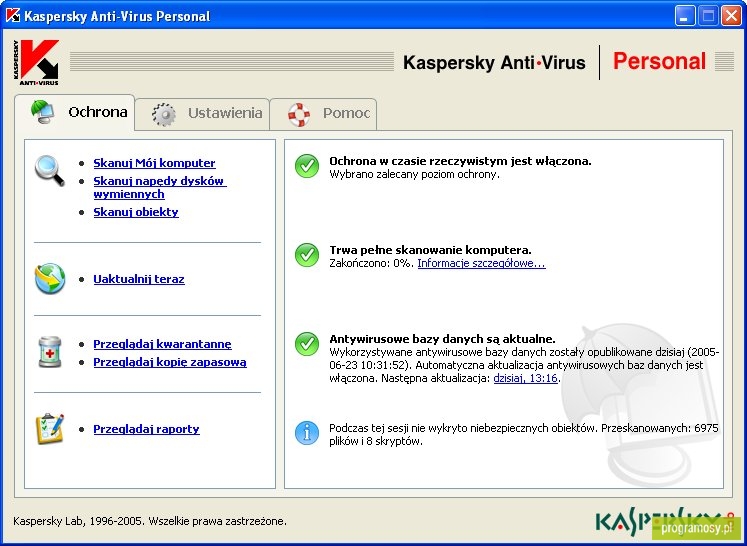Open Informacje szczegółowe scan details link
This screenshot has width=747, height=546.
[482, 263]
